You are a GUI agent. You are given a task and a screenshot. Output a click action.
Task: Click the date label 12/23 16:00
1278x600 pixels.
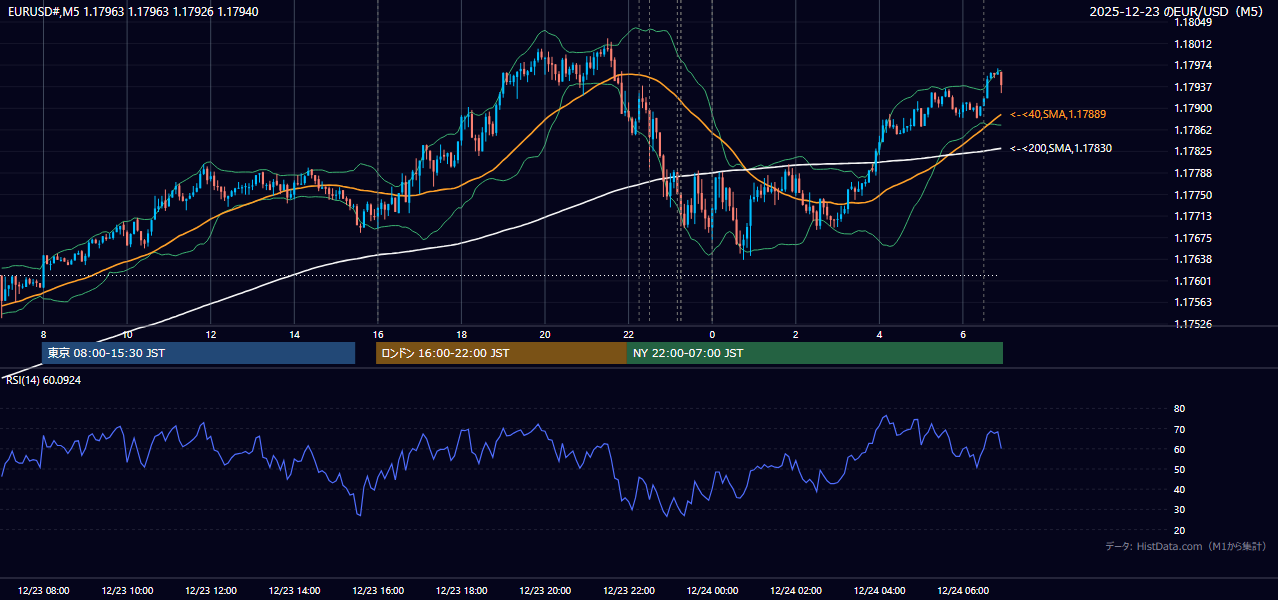(x=378, y=591)
